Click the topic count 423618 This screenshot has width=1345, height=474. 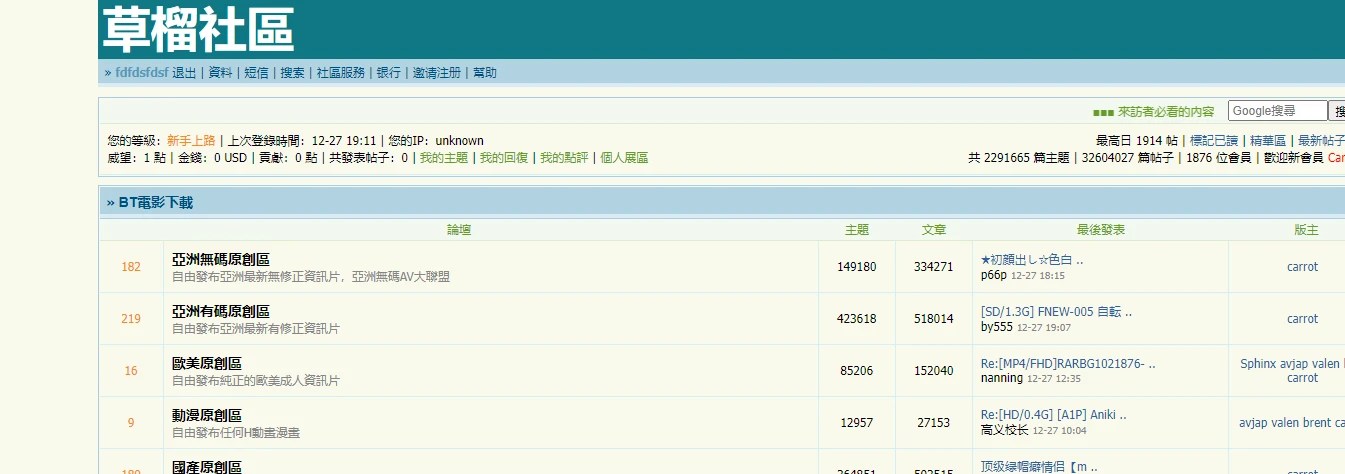pyautogui.click(x=857, y=319)
